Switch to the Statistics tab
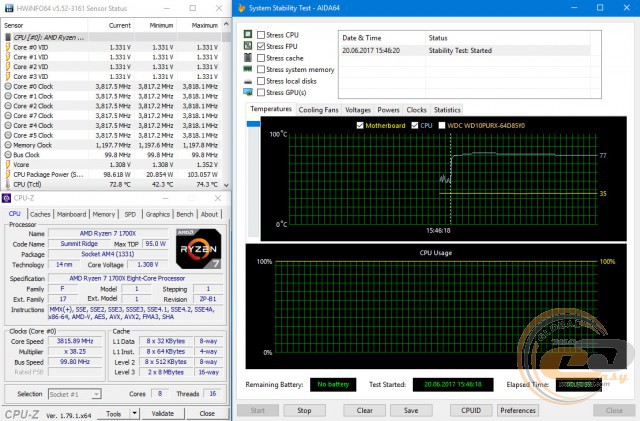Screen dimensions: 640x421 tap(447, 110)
